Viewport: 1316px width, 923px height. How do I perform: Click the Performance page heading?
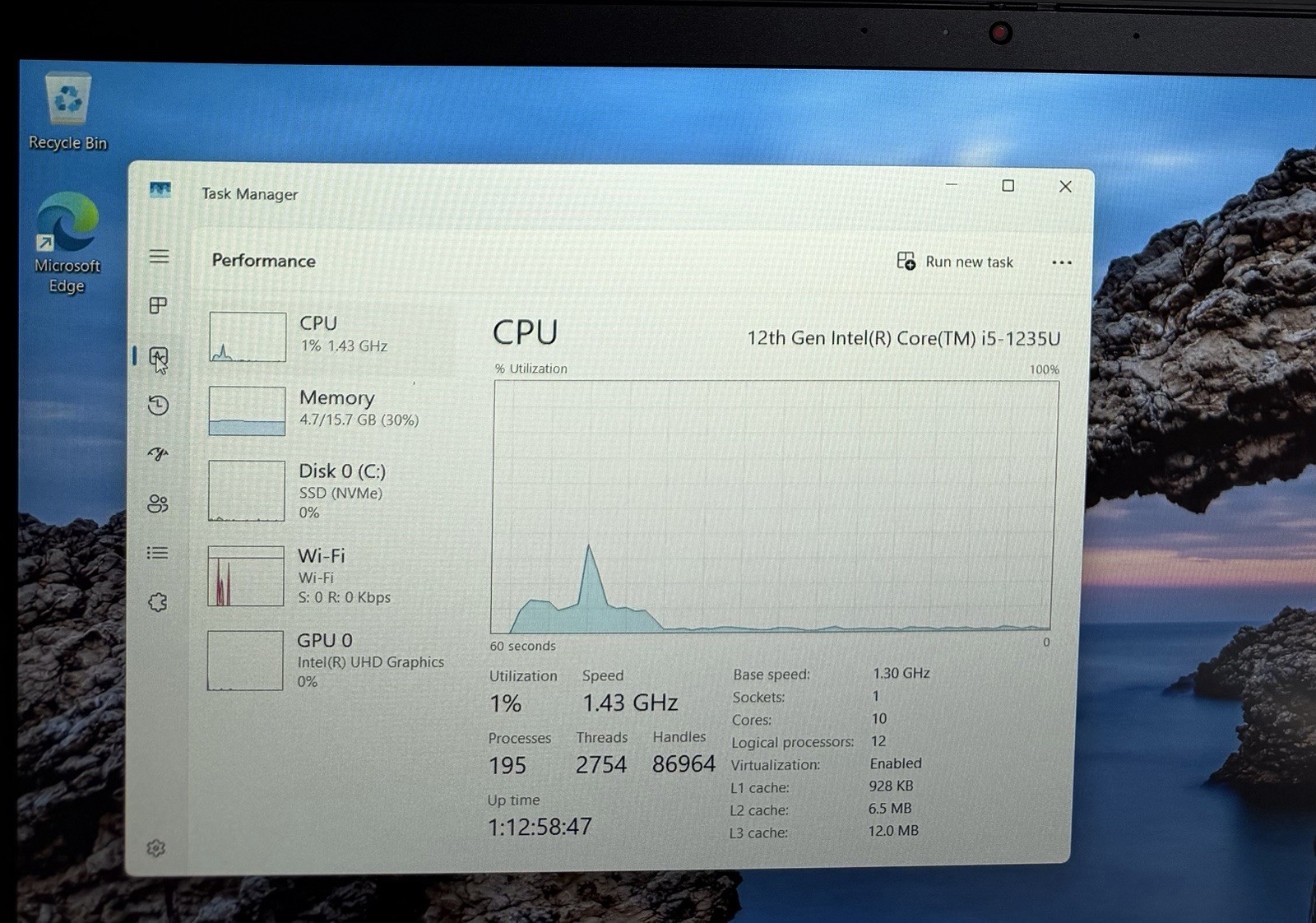tap(263, 261)
